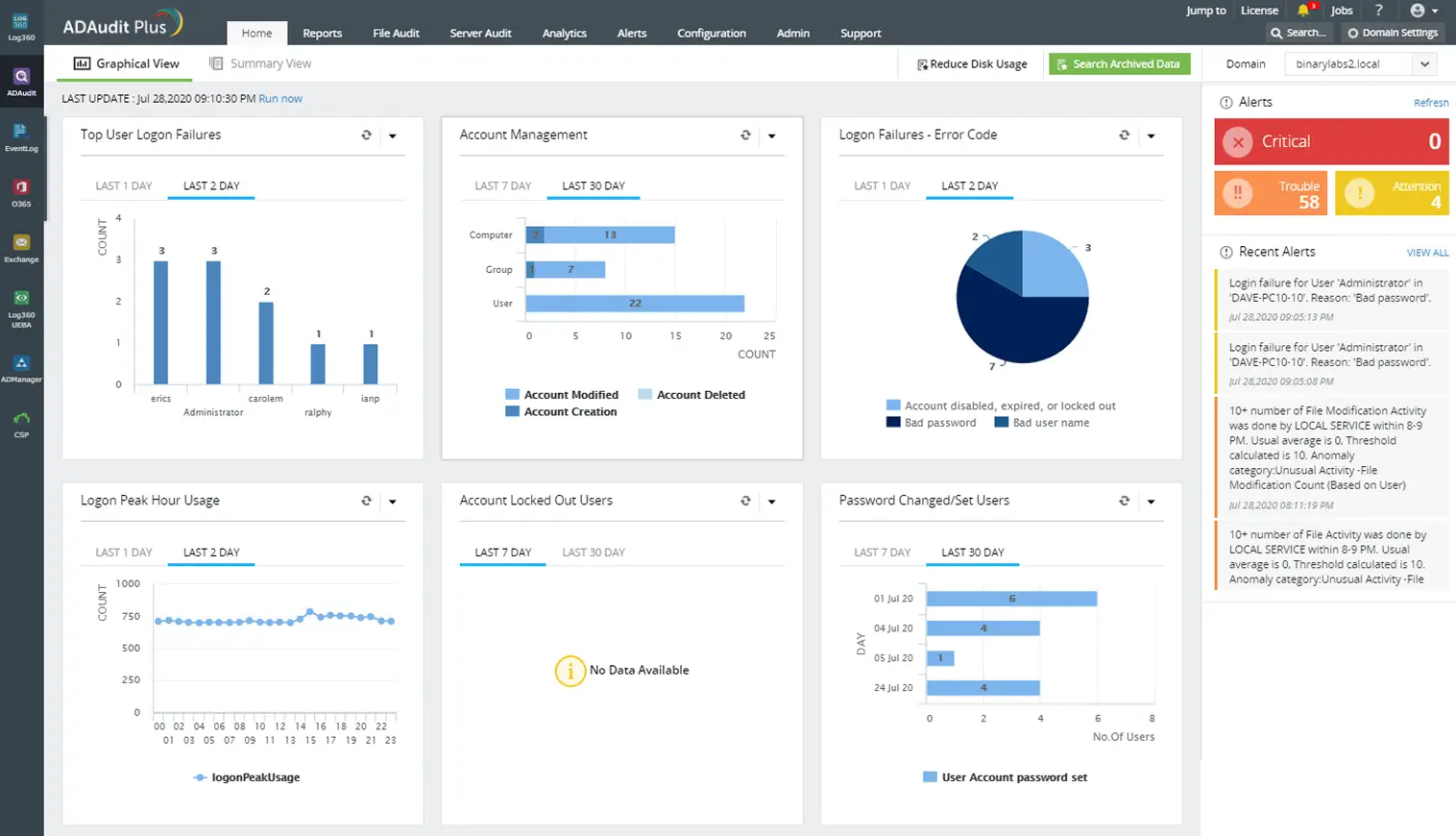
Task: Refresh Password Changed/Set Users widget
Action: [x=1125, y=501]
